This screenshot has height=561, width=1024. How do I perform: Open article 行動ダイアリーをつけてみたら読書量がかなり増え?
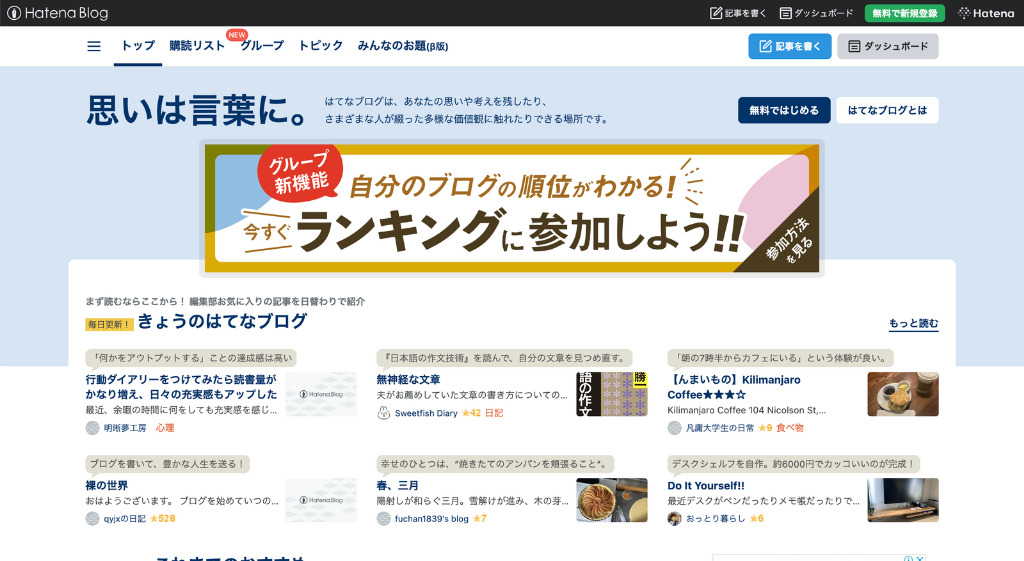tap(181, 387)
